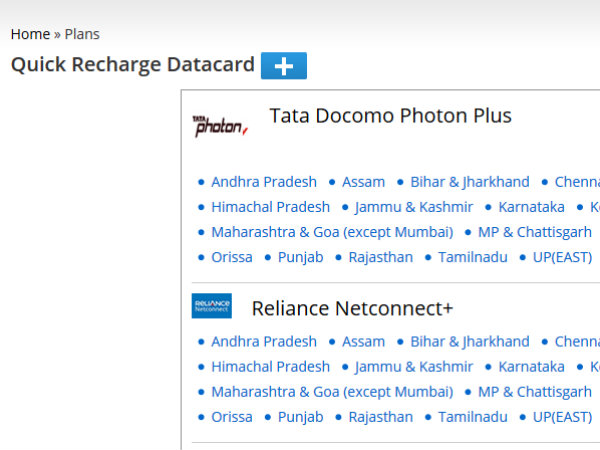Open Maharashtra & Goa under Tata Docomo

(x=332, y=232)
